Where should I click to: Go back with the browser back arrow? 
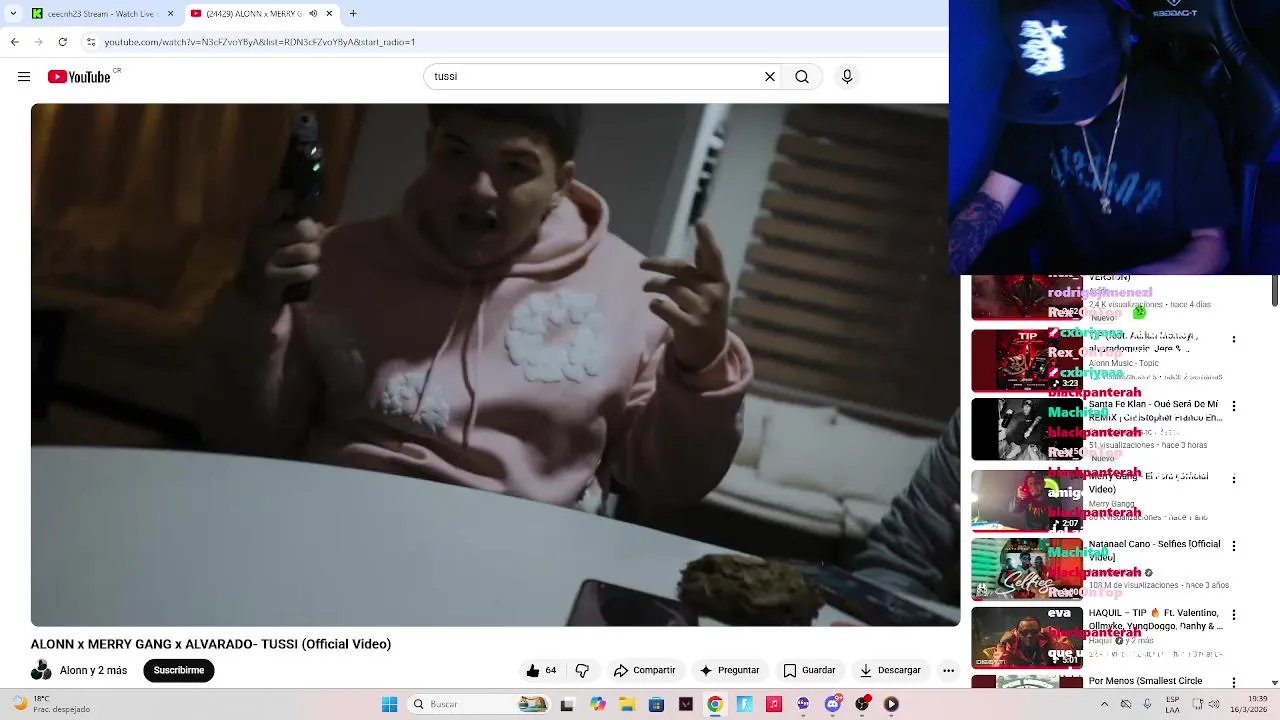pos(14,42)
